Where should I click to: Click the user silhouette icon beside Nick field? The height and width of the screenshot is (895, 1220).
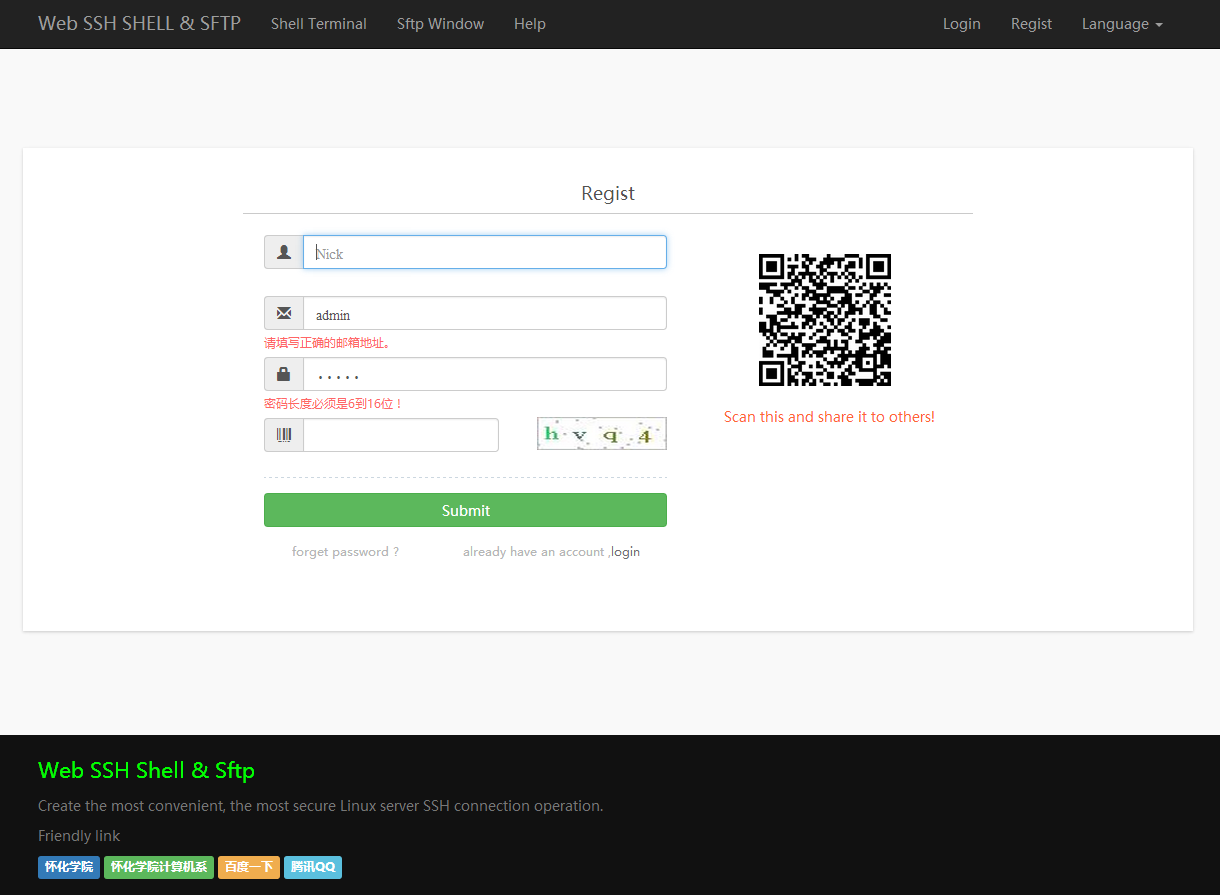(284, 252)
